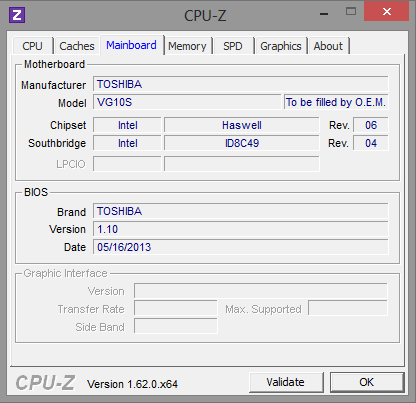Click the BIOS version 1.10 field
This screenshot has height=403, width=416.
tap(241, 229)
